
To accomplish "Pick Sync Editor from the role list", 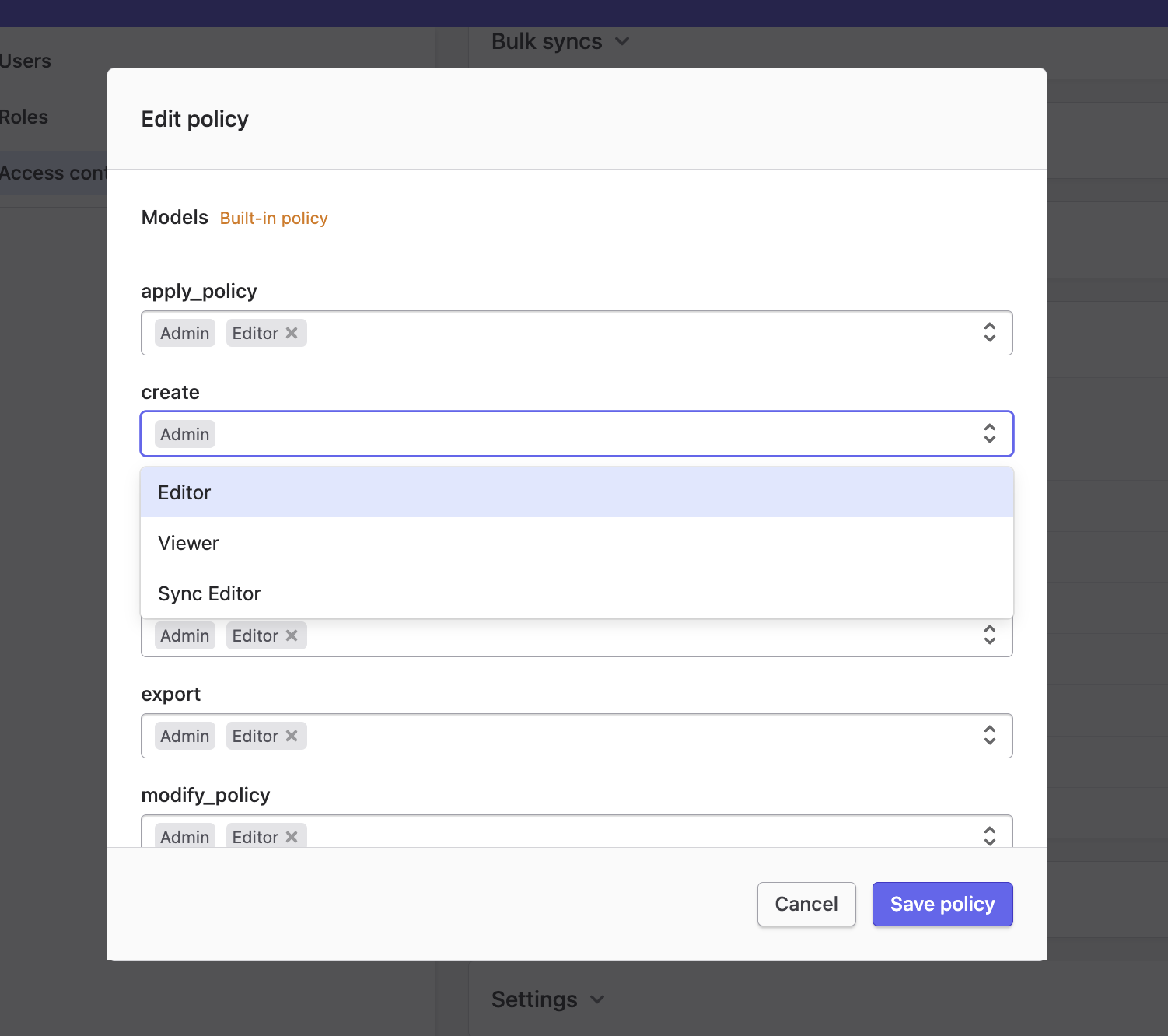I will [209, 594].
